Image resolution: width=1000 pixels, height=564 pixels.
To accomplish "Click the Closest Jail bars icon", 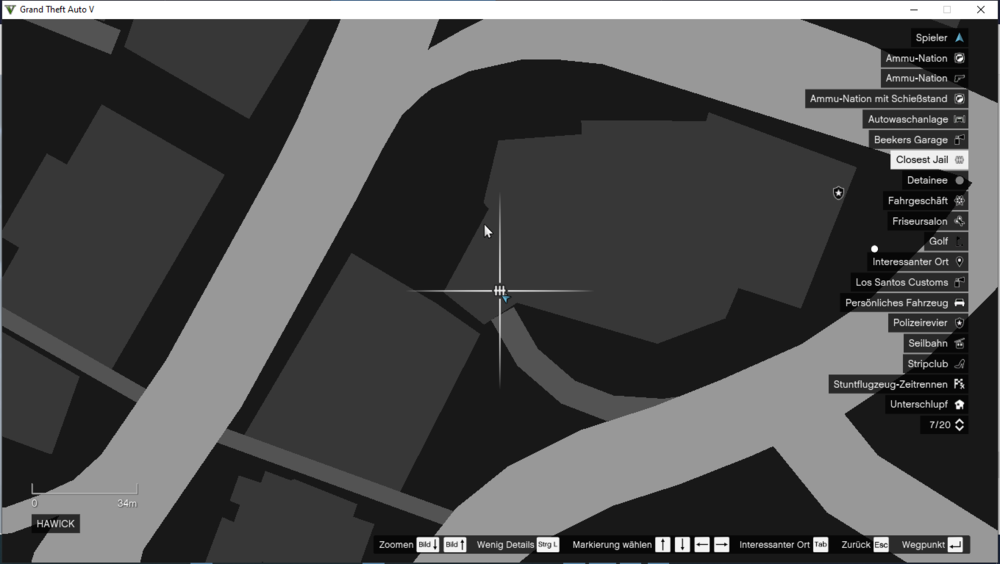I will 959,160.
